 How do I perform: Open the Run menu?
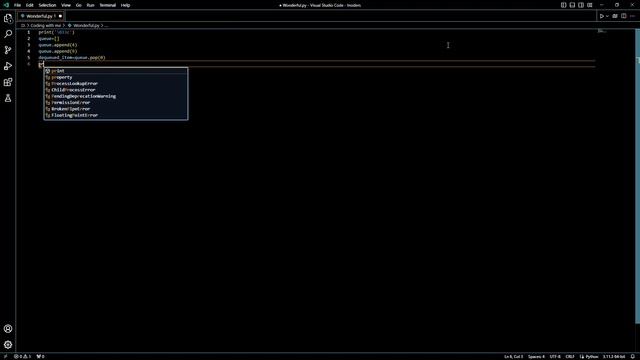[x=90, y=5]
